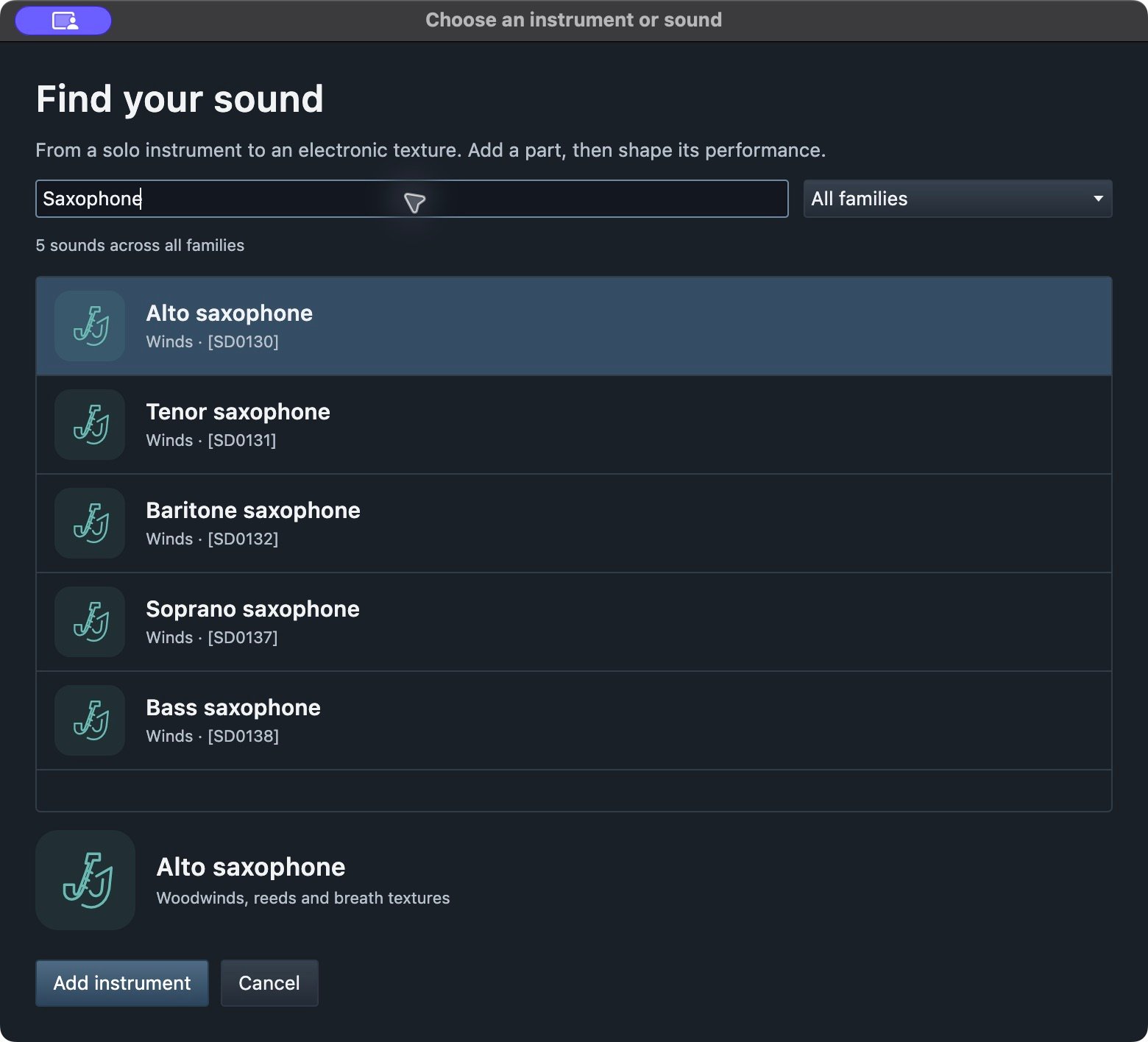1148x1042 pixels.
Task: Click the Winds · [SD0138] subtitle
Action: (213, 737)
